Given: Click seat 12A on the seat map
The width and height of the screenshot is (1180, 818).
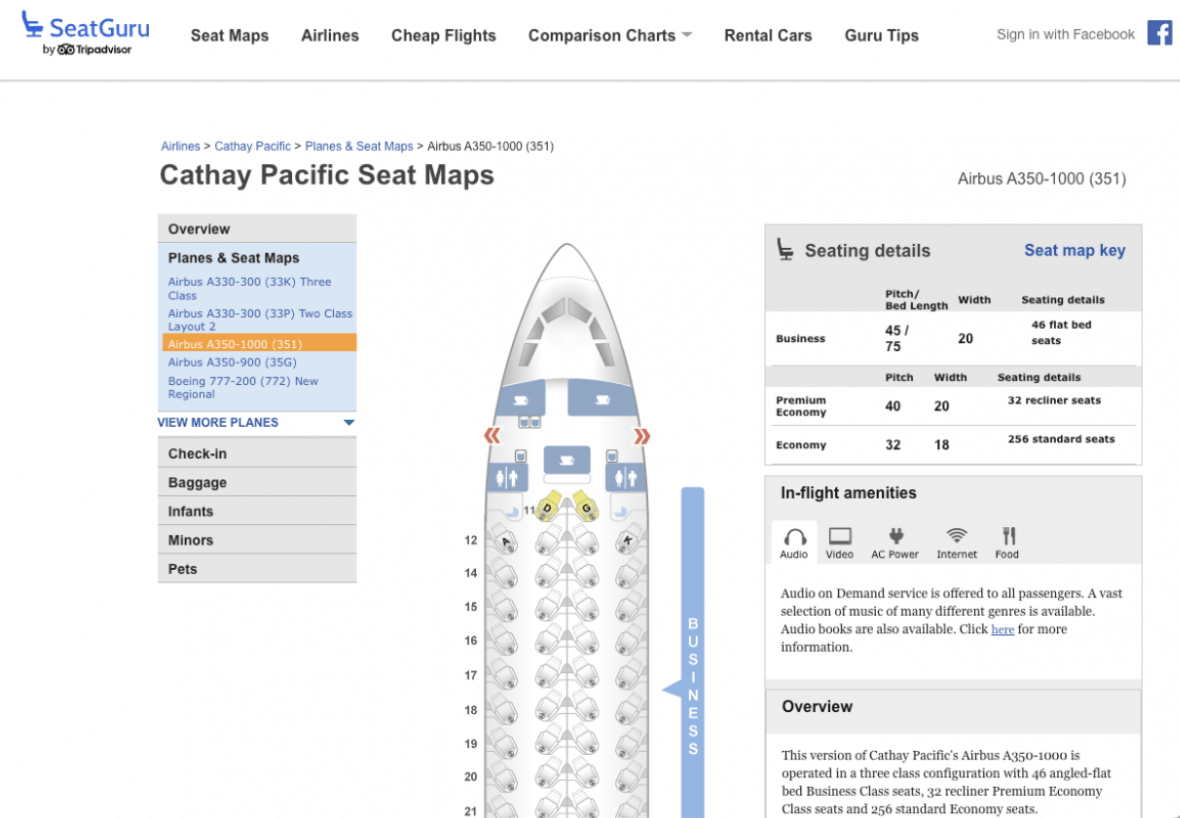Looking at the screenshot, I should click(x=505, y=543).
